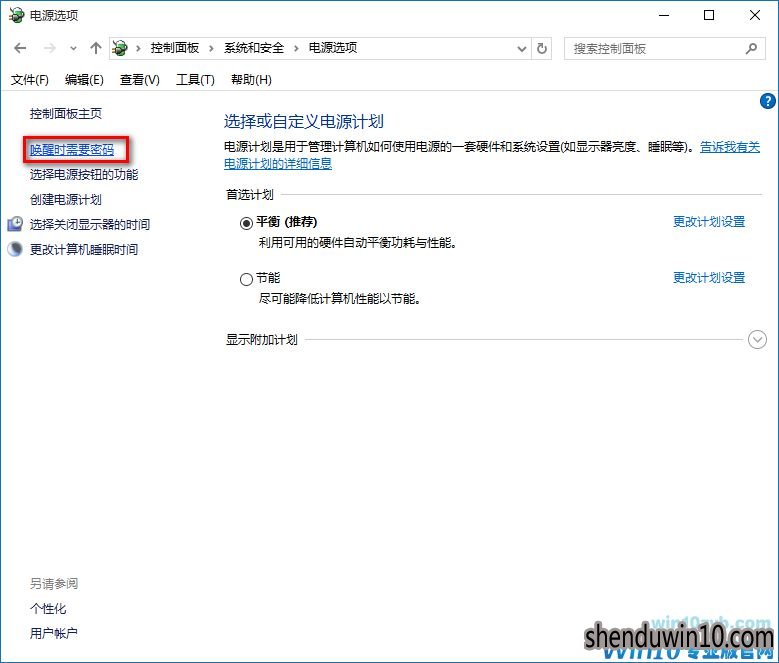Open the 查看(V) menu

tap(140, 79)
